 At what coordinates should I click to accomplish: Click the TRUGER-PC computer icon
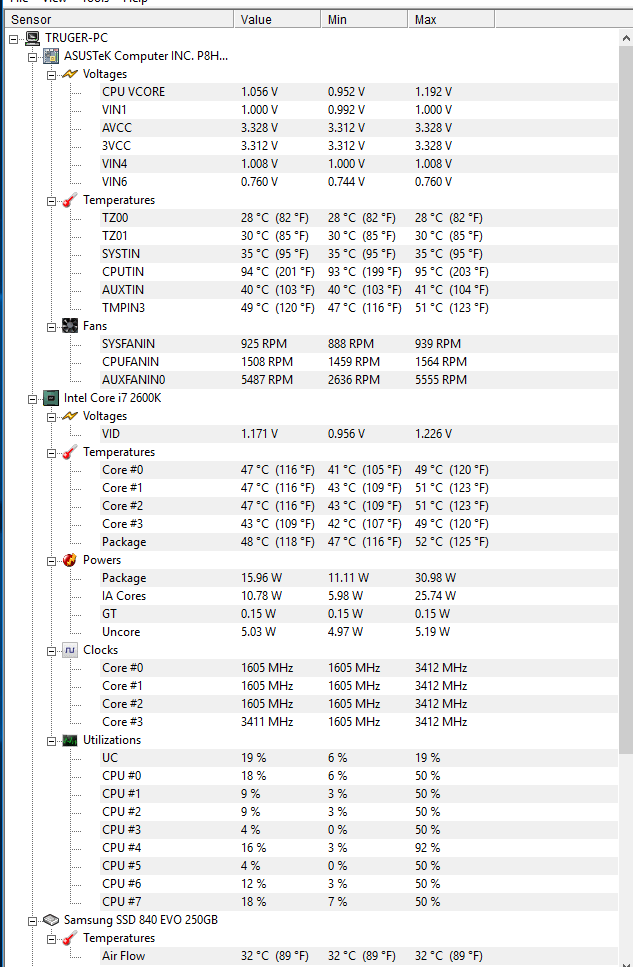(x=33, y=38)
